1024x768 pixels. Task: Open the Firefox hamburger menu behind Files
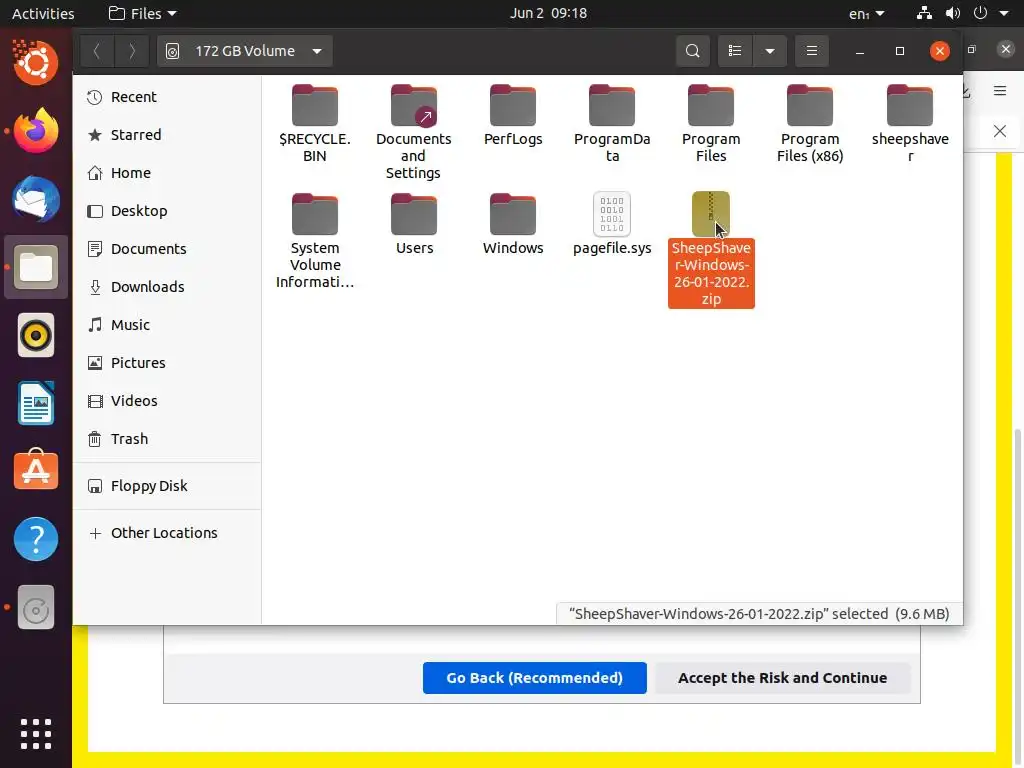1000,91
